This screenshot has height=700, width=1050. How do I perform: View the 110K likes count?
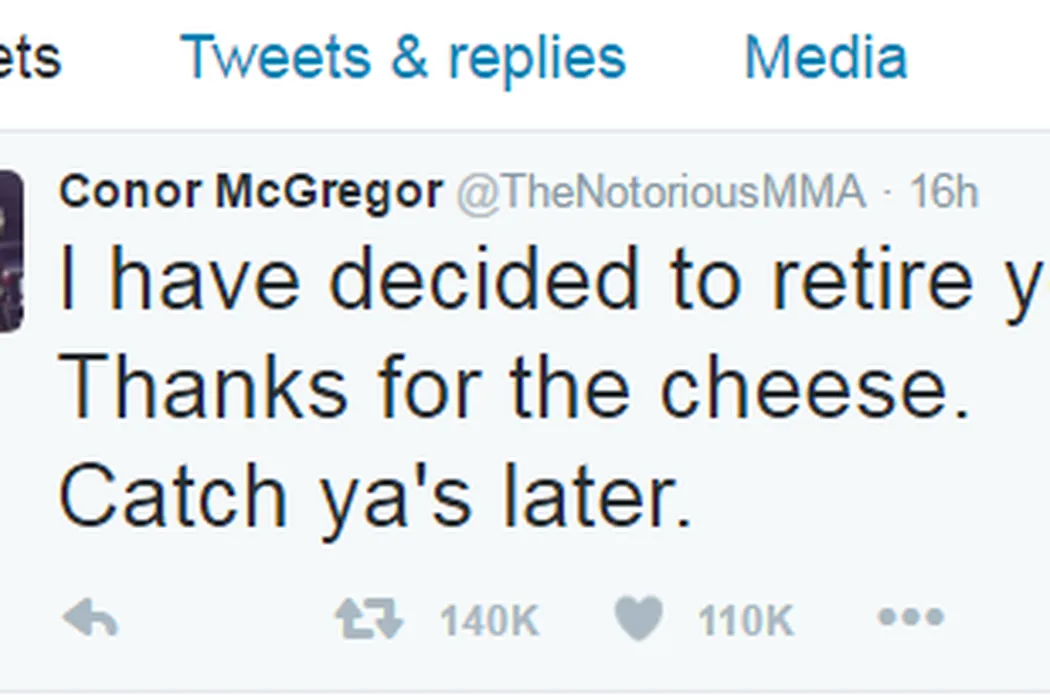(745, 621)
